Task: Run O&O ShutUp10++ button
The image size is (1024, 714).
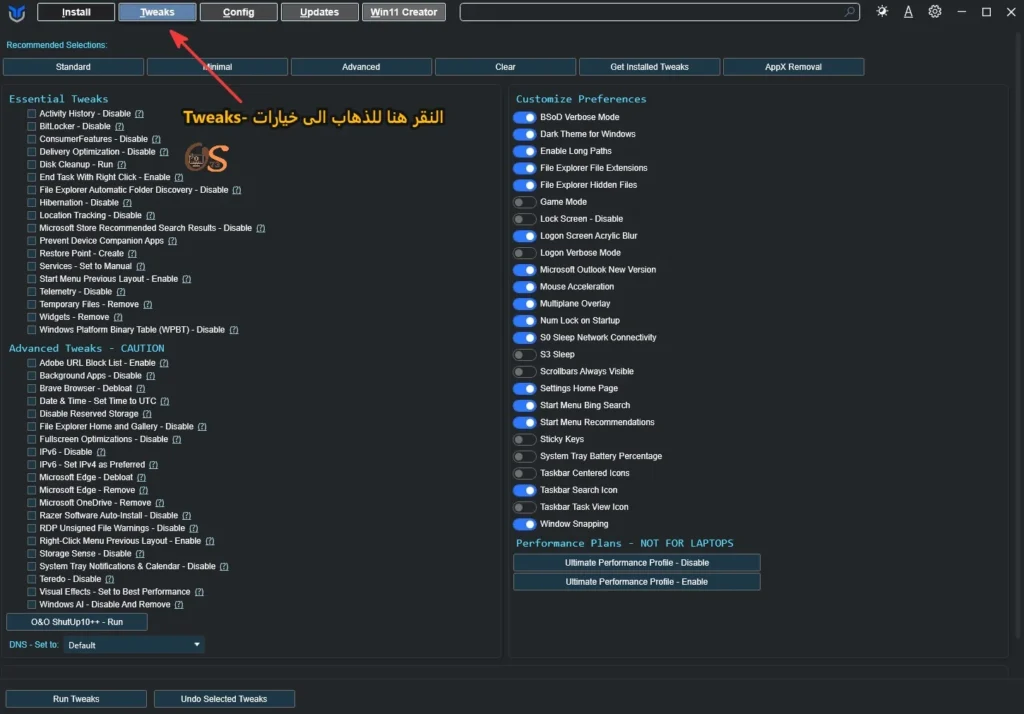Action: (x=77, y=622)
